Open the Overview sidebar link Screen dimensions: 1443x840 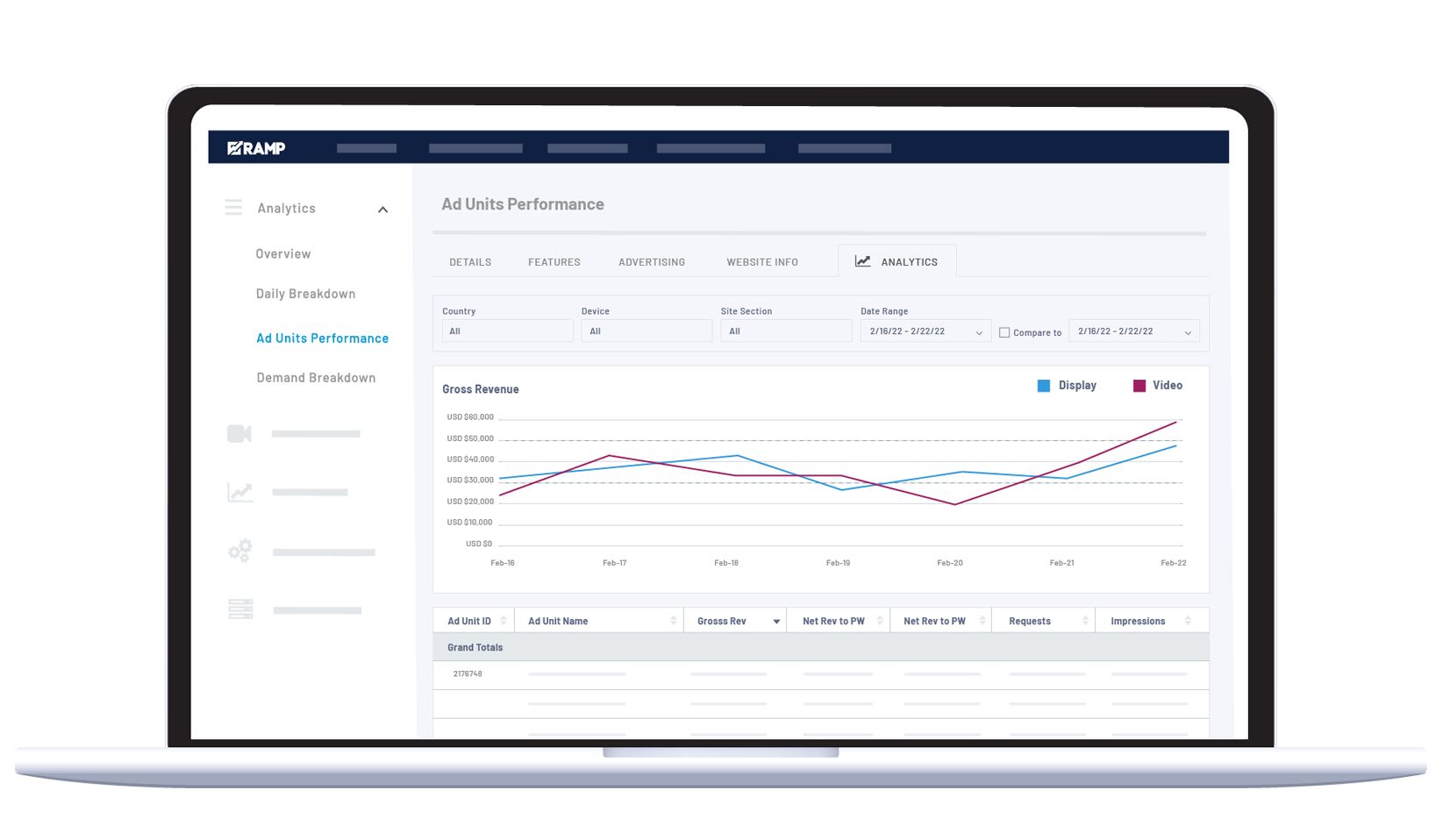coord(282,253)
